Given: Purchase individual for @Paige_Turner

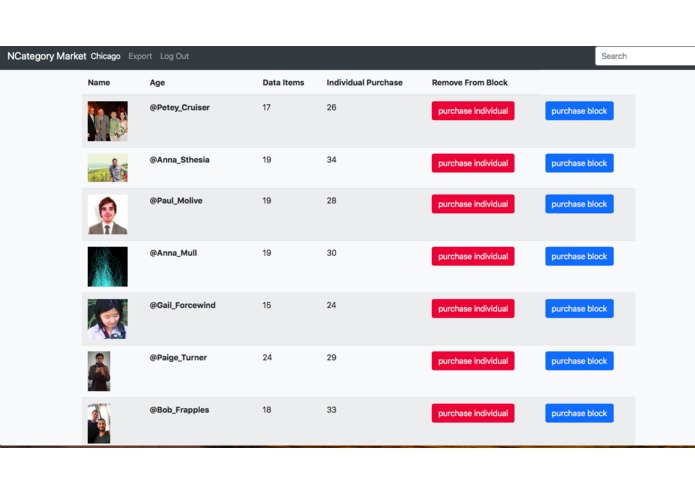Looking at the screenshot, I should pyautogui.click(x=473, y=361).
